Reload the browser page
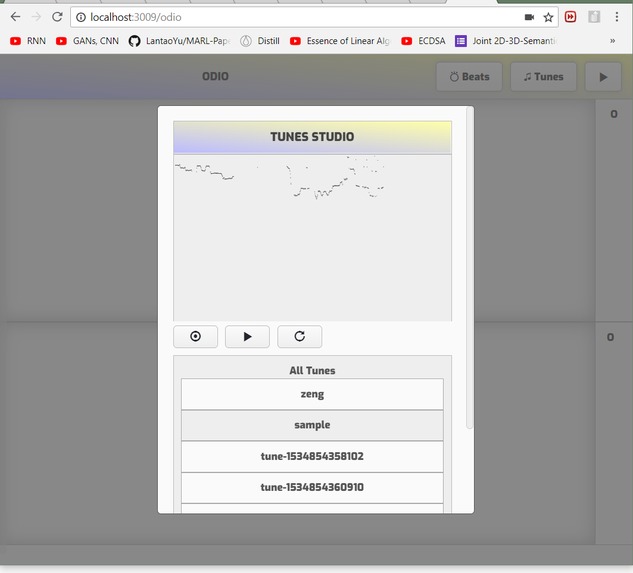The height and width of the screenshot is (573, 633). click(x=57, y=17)
